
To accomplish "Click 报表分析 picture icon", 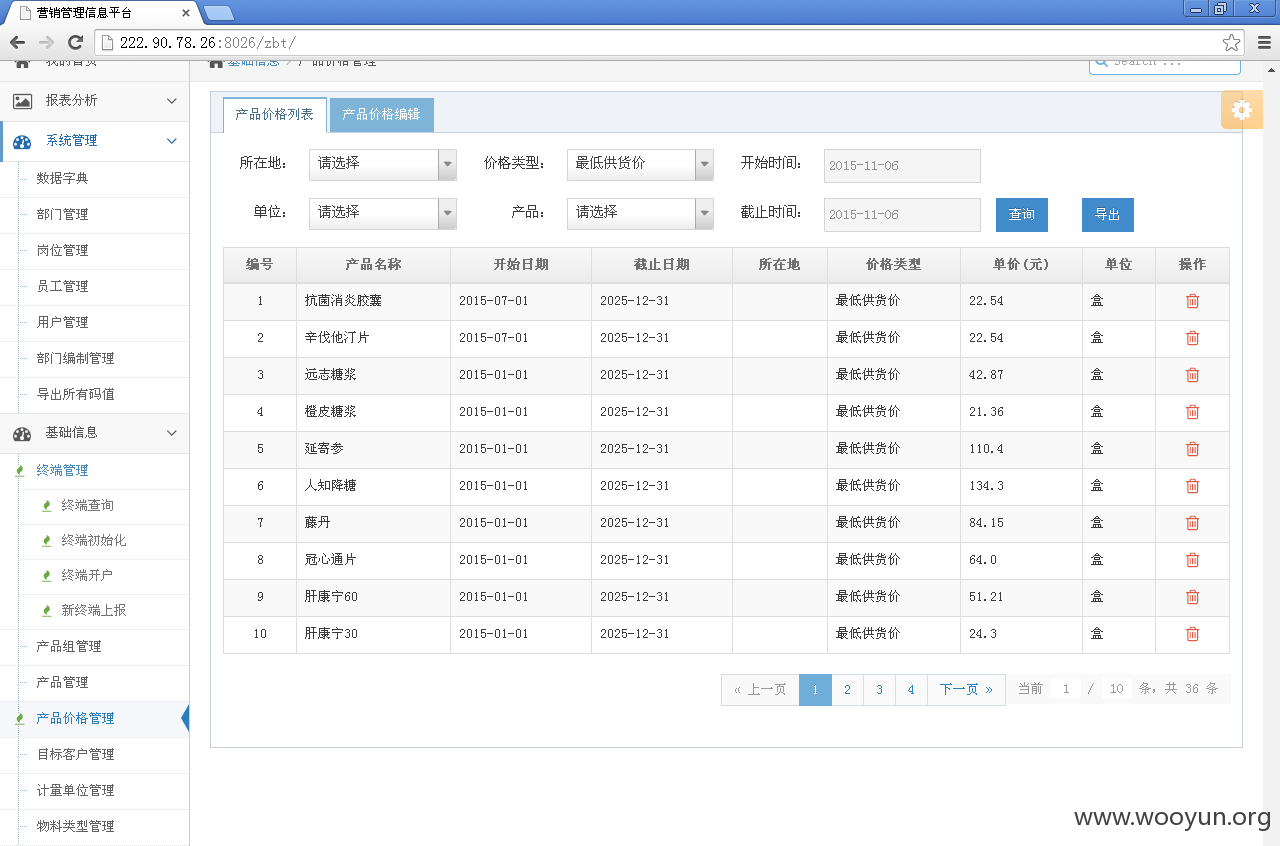I will [x=22, y=101].
